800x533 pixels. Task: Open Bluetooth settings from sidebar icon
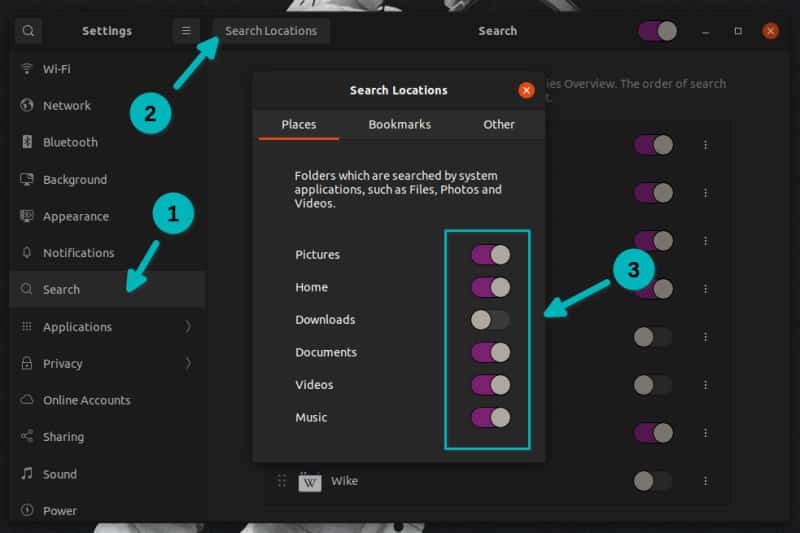(26, 142)
